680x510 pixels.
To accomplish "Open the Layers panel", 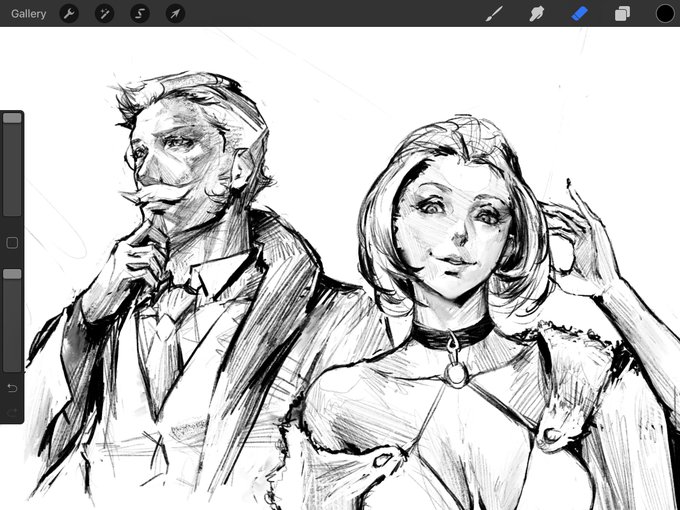I will coord(622,14).
